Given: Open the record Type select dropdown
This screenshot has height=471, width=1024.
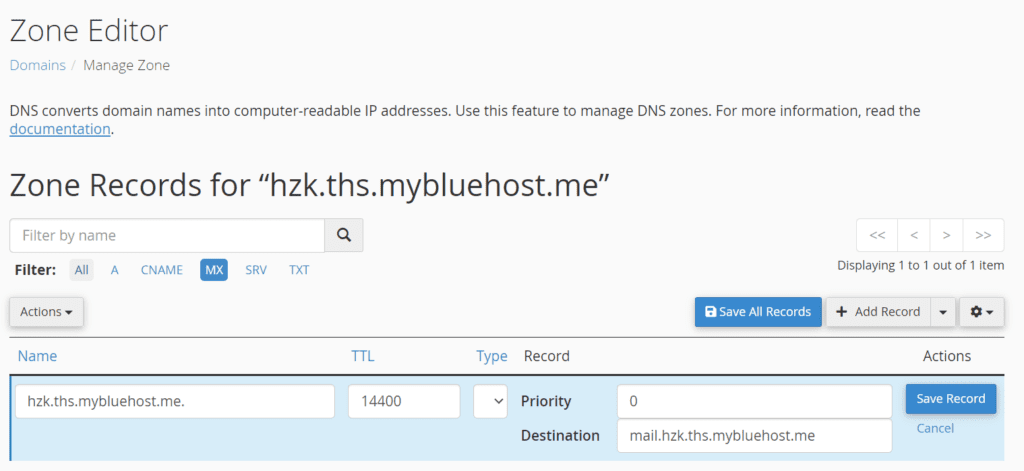Looking at the screenshot, I should [x=490, y=401].
